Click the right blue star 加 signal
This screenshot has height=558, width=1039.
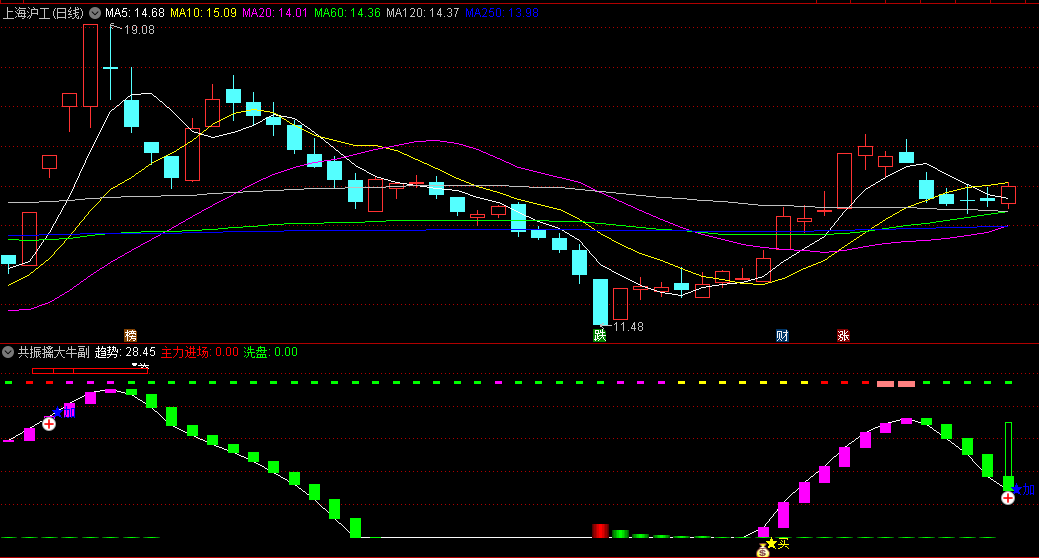1023,490
